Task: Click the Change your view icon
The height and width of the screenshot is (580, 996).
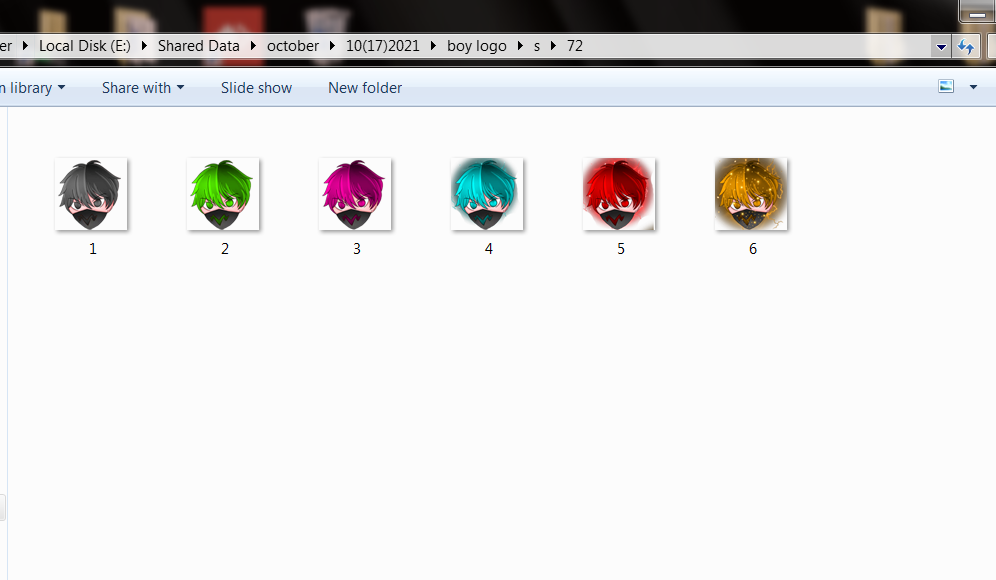Action: (x=946, y=86)
